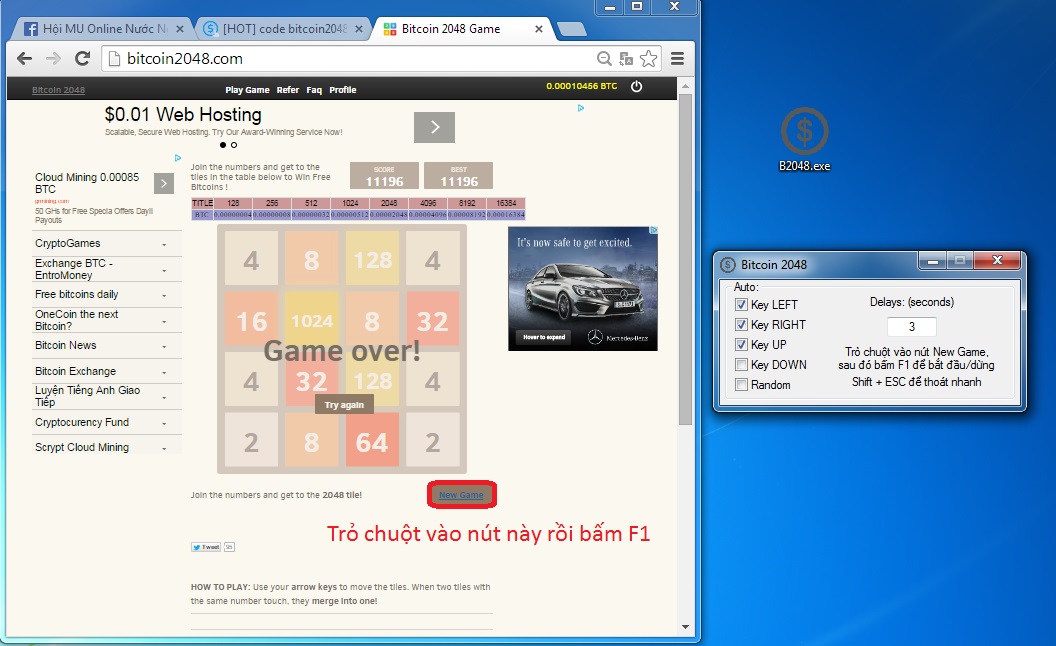
Task: Click the Bitcoin 2048 tool window title icon
Action: click(728, 265)
